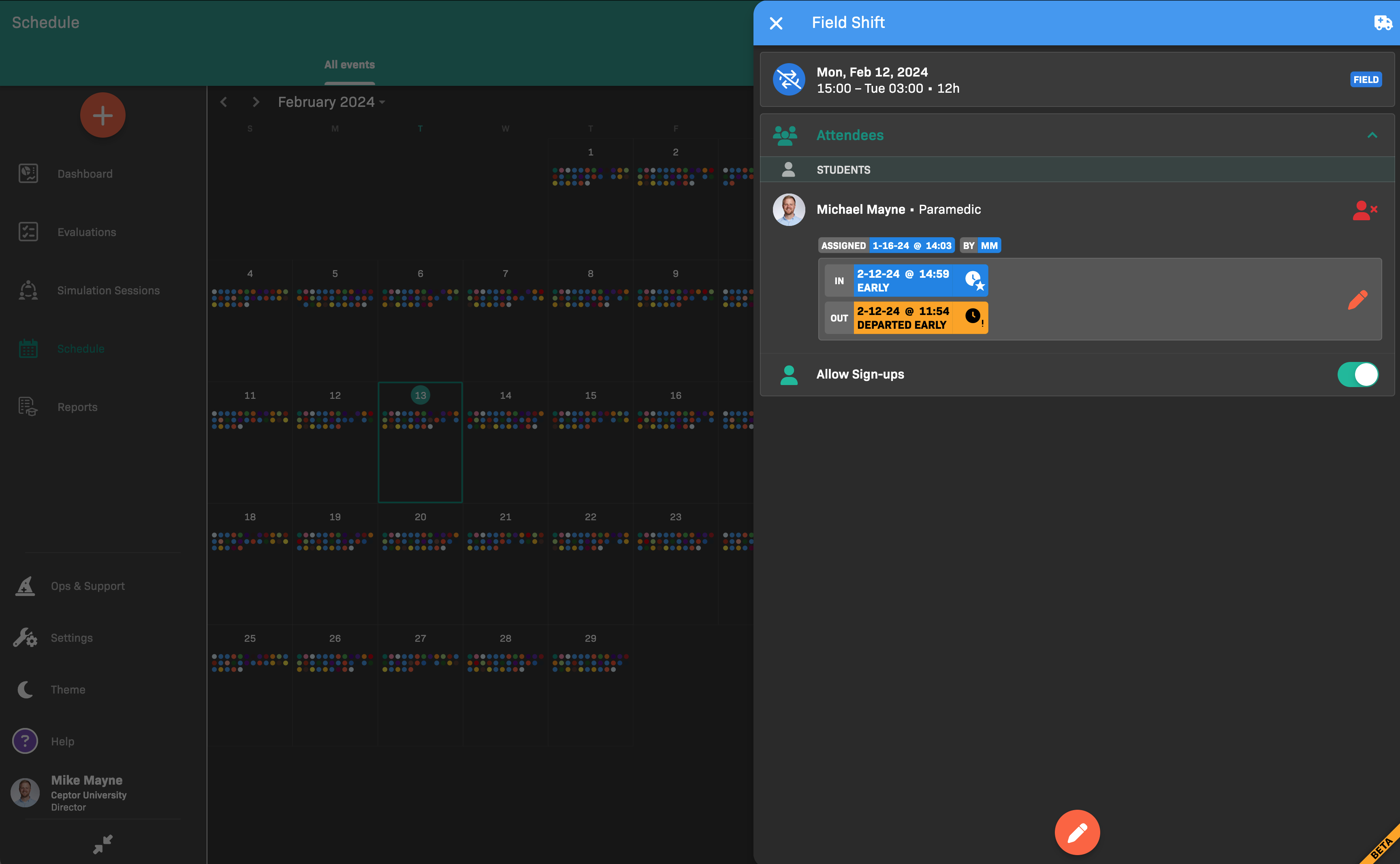Screen dimensions: 1400x864
Task: Edit attendance times with the pencil icon
Action: (x=1357, y=300)
